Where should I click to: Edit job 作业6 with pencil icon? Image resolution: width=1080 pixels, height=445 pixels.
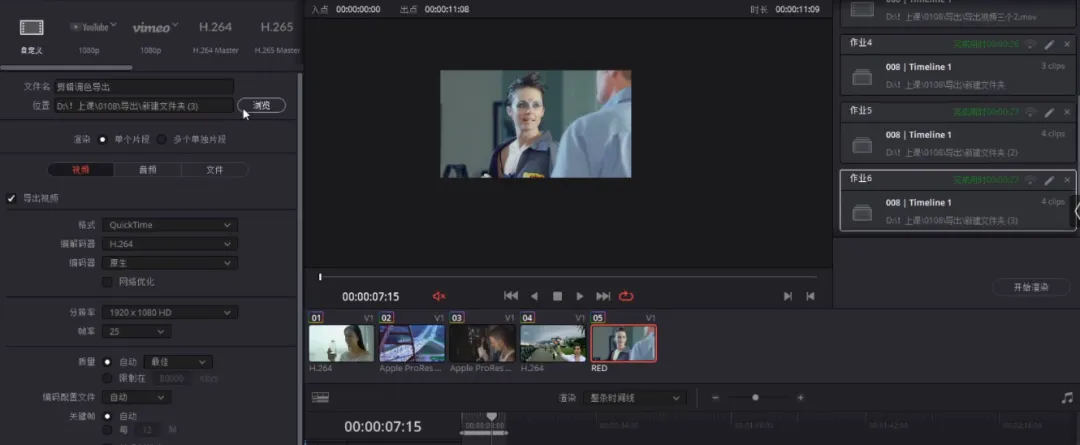coord(1049,180)
